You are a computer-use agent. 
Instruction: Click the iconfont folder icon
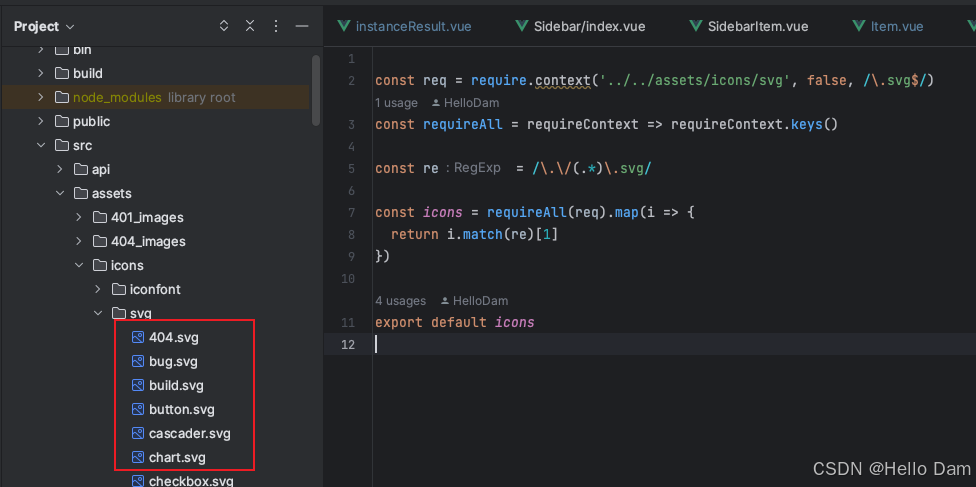click(118, 290)
